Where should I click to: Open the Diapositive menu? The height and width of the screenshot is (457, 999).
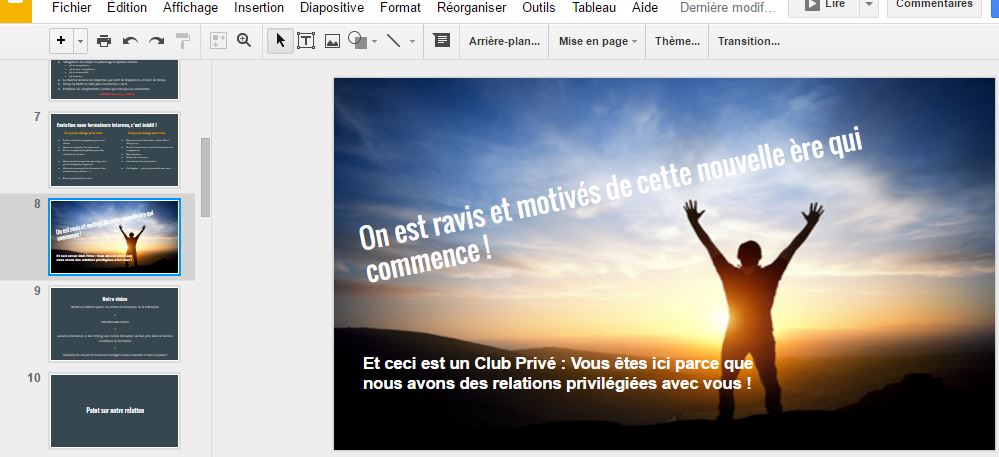click(332, 8)
